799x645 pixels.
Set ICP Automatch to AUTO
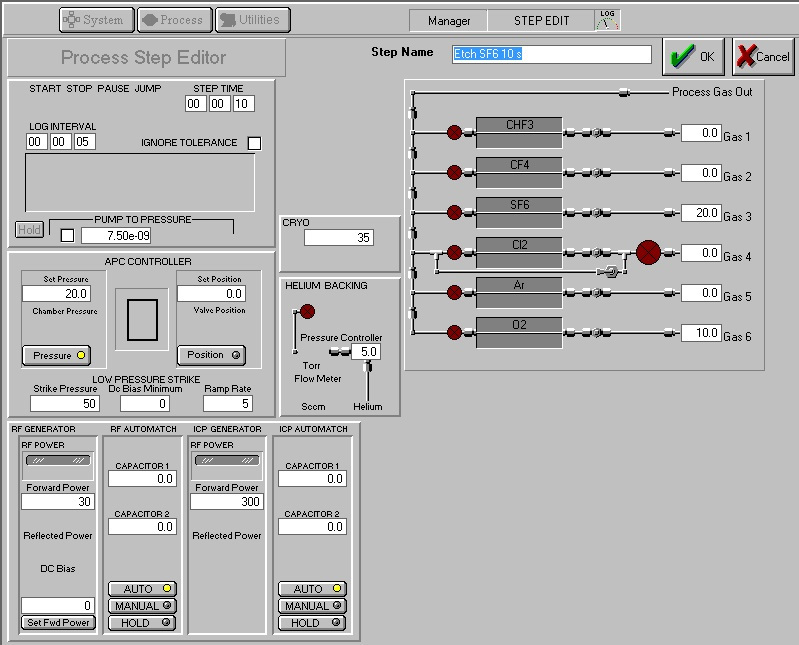[312, 589]
